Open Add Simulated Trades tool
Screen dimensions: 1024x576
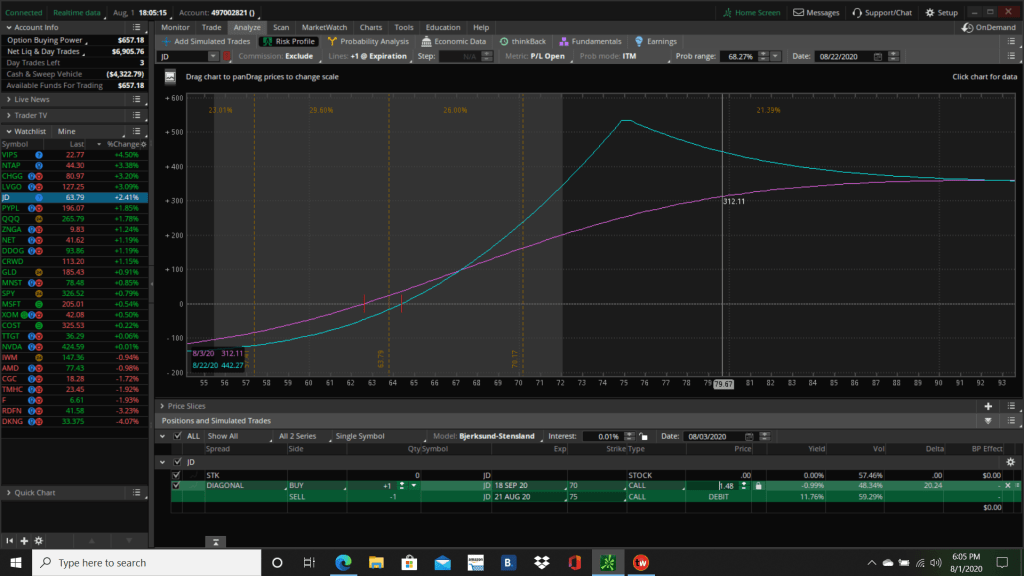click(x=208, y=42)
